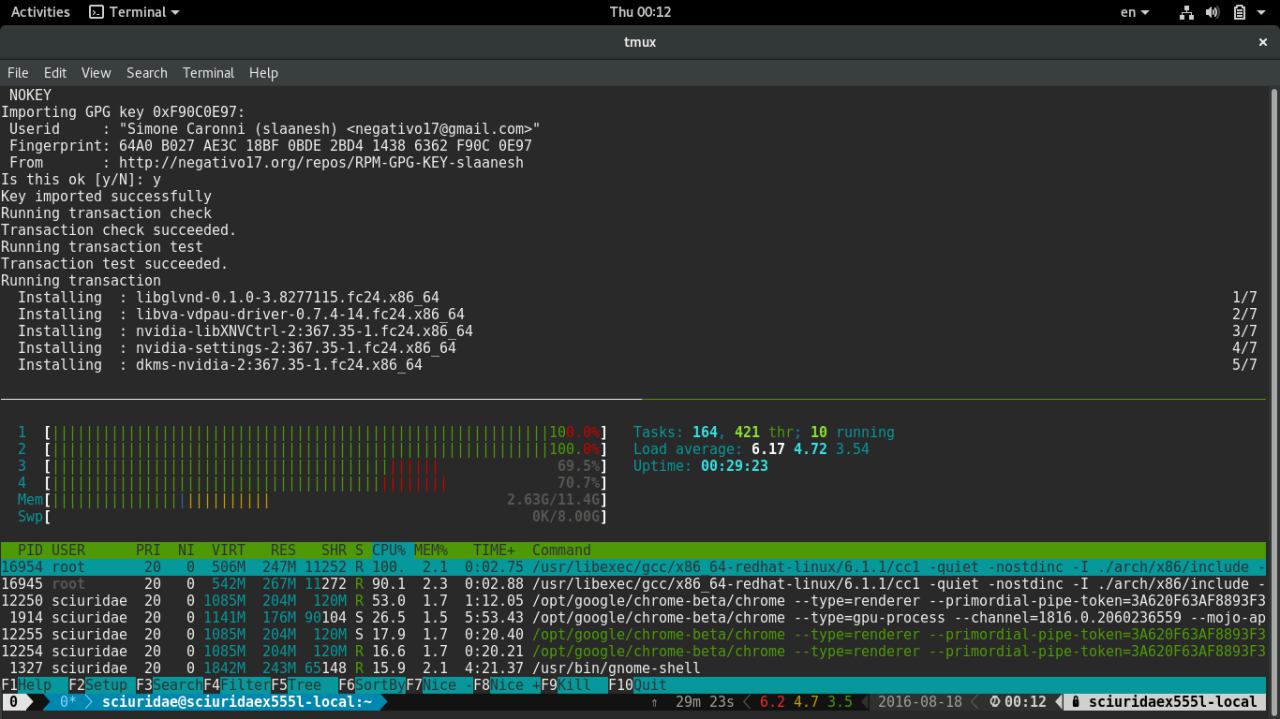Open the View menu
This screenshot has height=719, width=1280.
[x=96, y=73]
